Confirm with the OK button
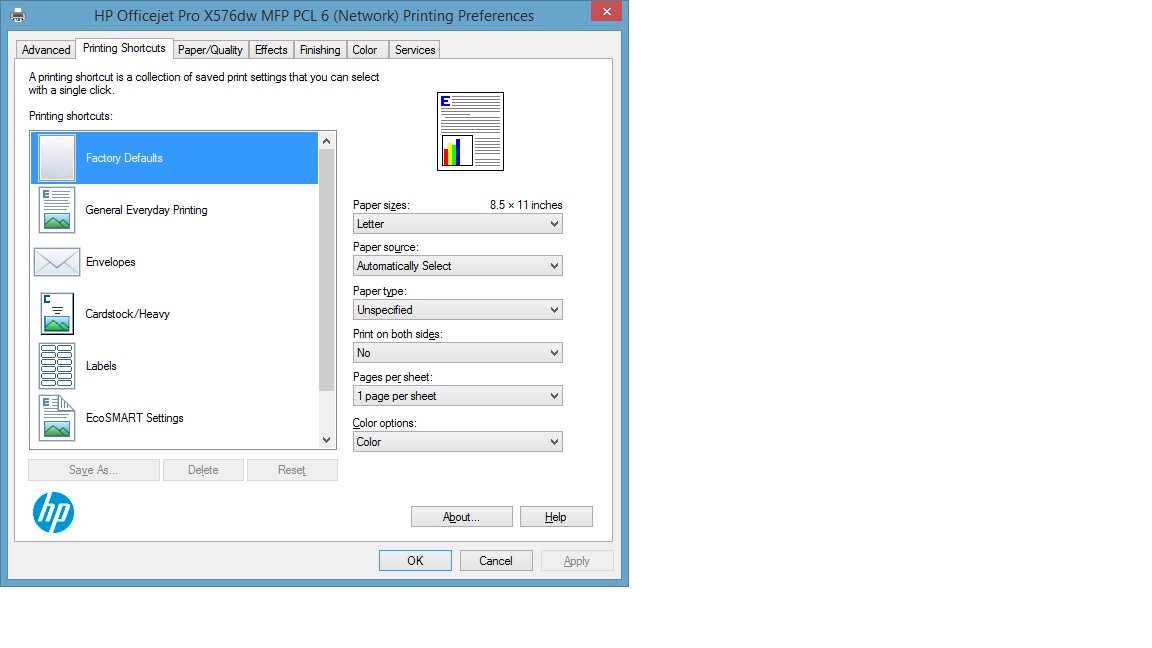 tap(415, 561)
